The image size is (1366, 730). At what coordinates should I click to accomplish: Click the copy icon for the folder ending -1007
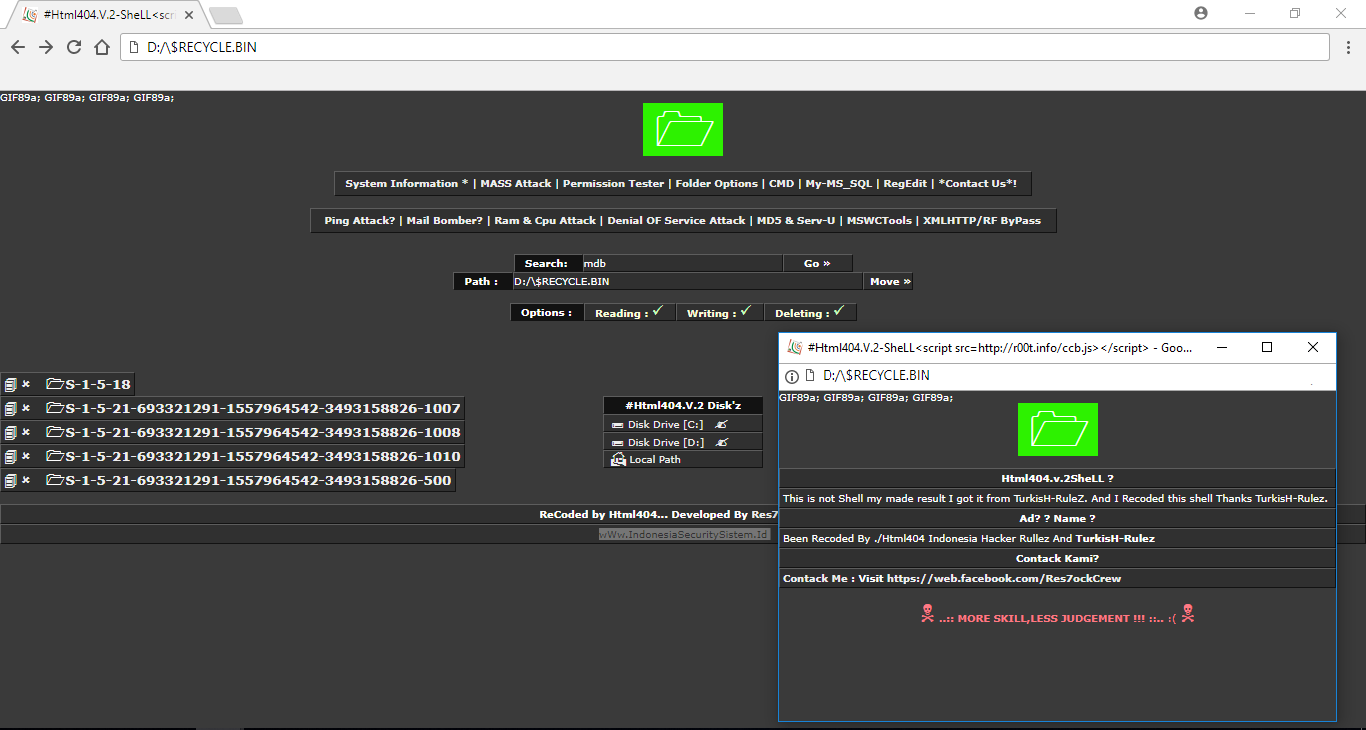coord(10,409)
